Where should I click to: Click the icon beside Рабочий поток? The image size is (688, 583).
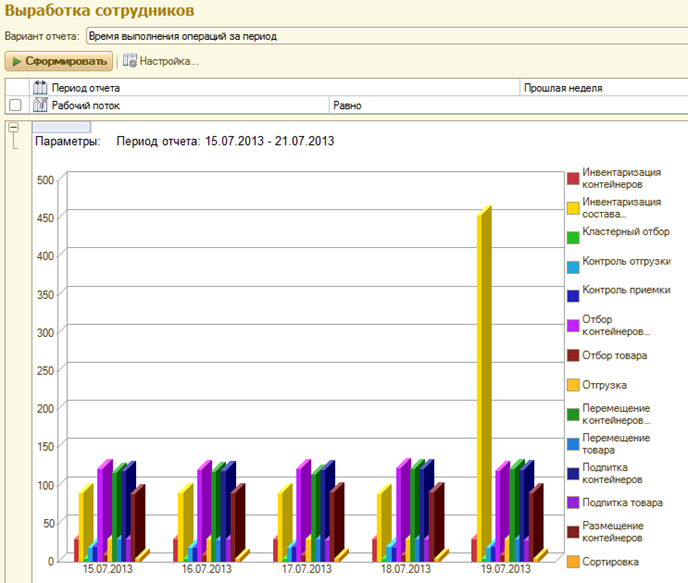click(40, 104)
